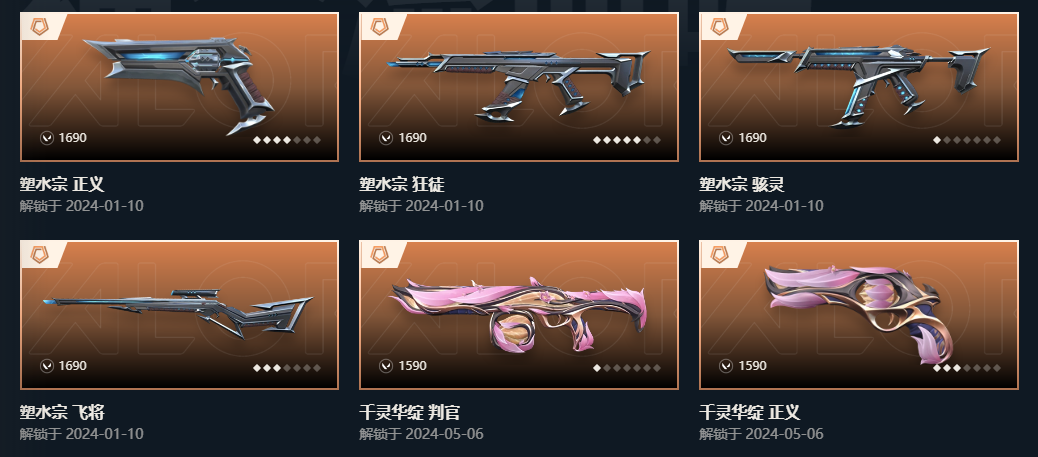Click tier badge icon on 塑水宗 狂徒 card
This screenshot has width=1038, height=457.
point(379,27)
